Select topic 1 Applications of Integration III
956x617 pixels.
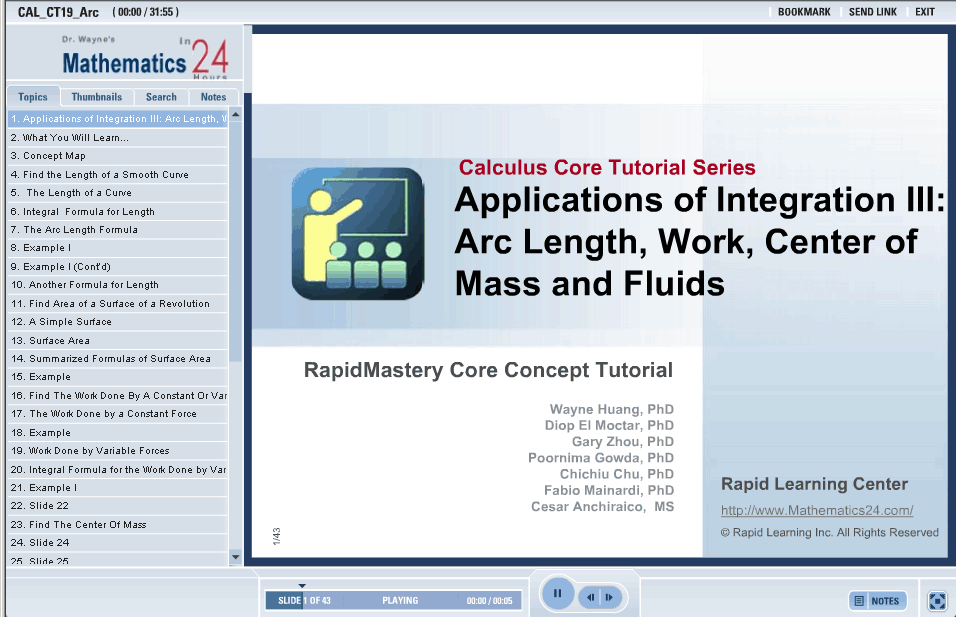click(x=118, y=119)
